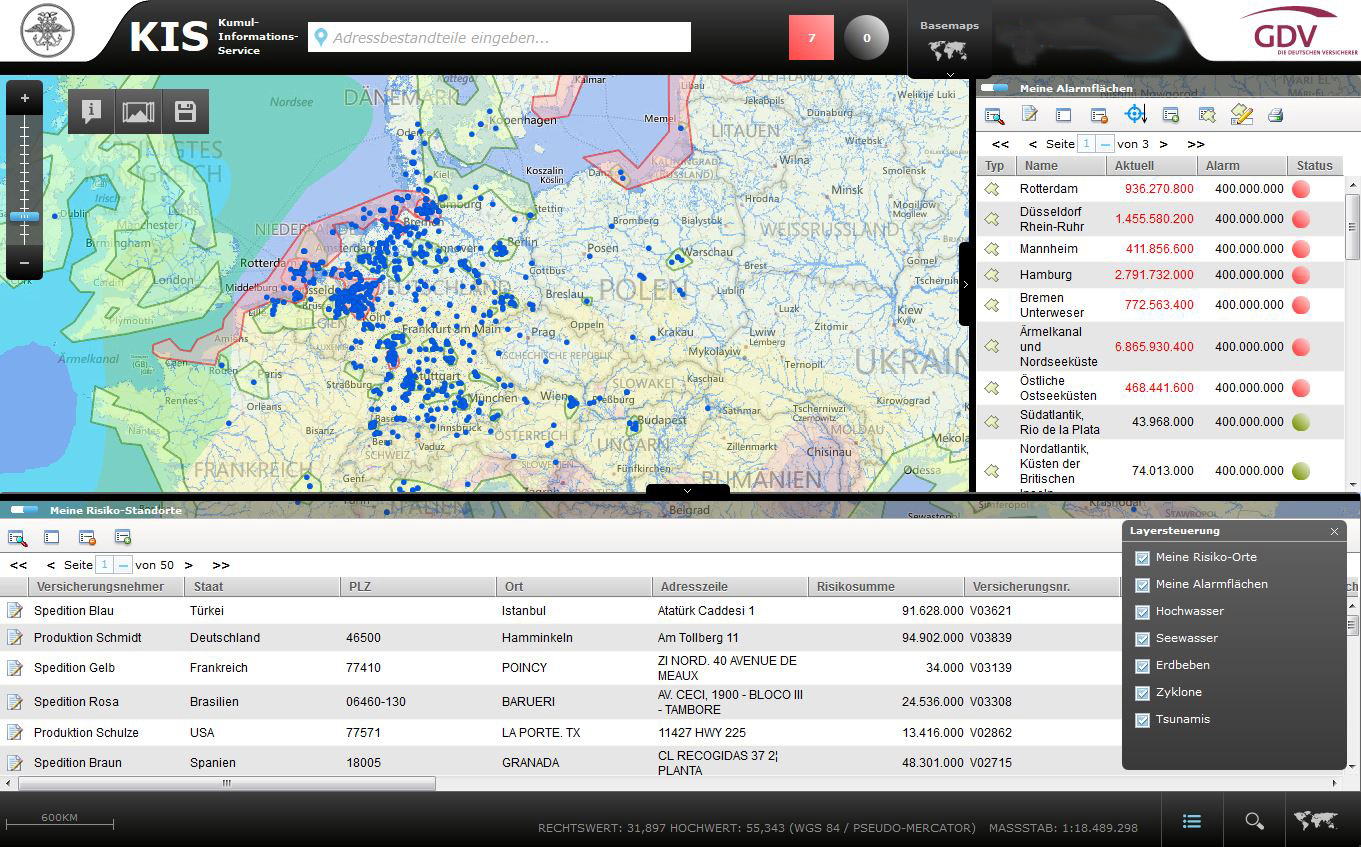
Task: Click the Seite number field in Alarmflächen pager
Action: [x=1086, y=144]
